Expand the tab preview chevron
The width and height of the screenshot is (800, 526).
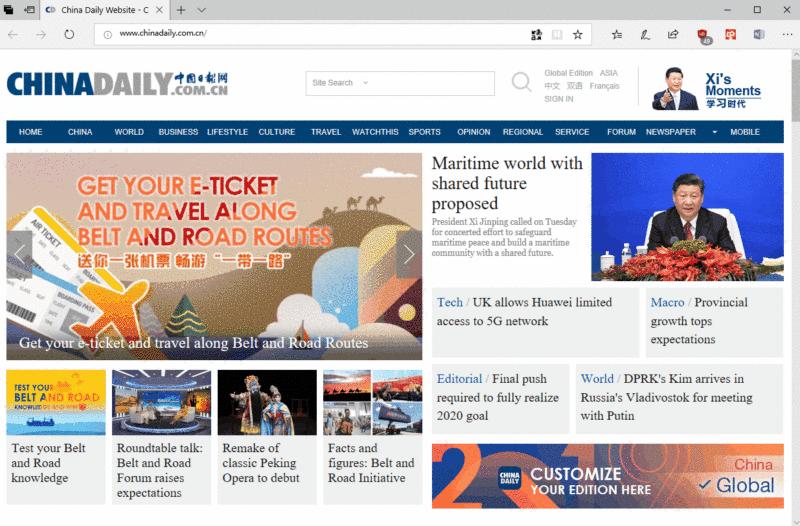pos(202,10)
